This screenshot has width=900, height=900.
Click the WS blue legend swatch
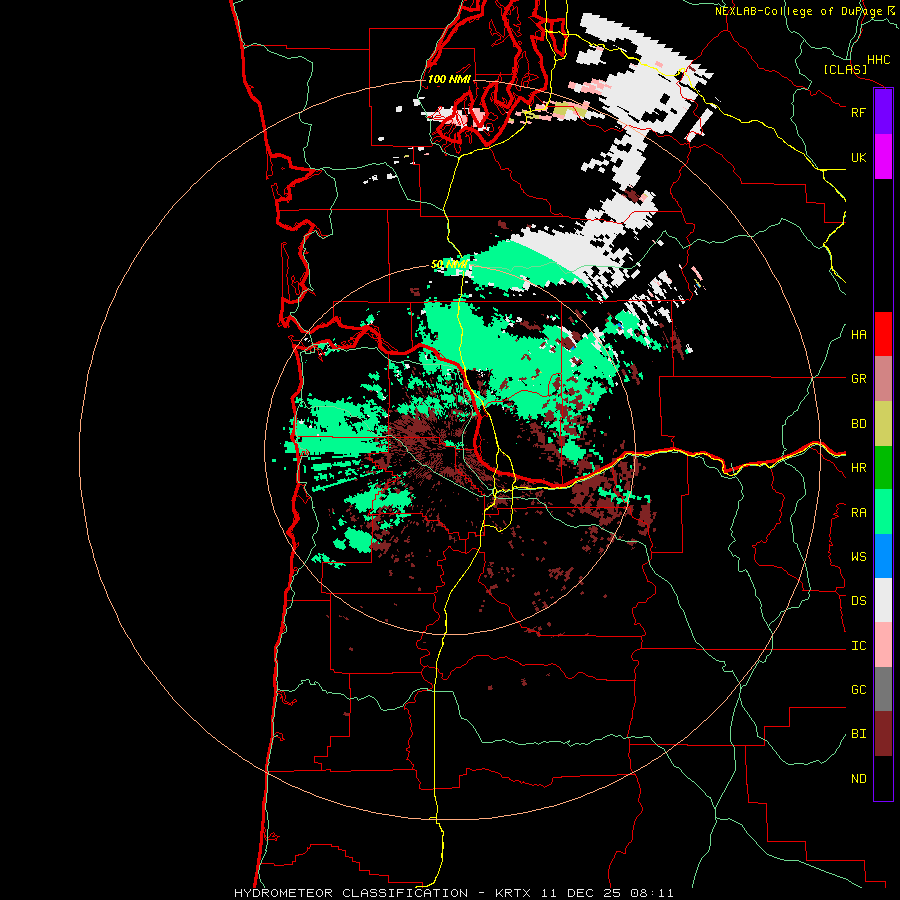coord(883,556)
